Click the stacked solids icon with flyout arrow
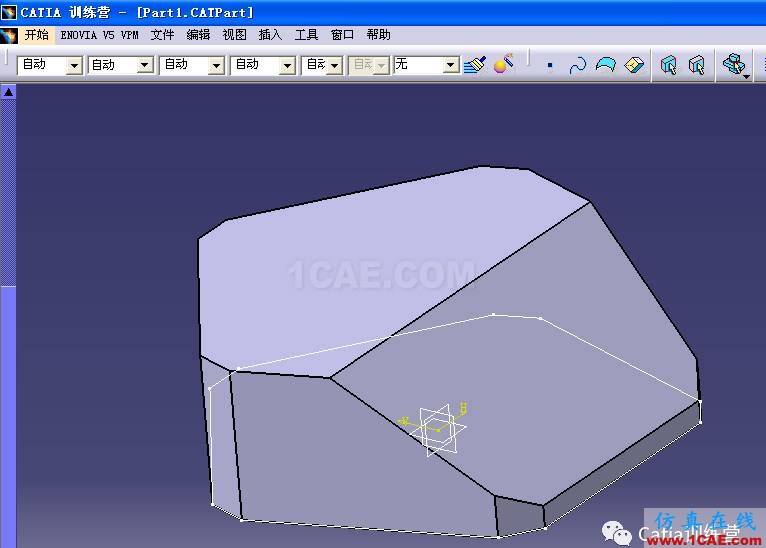The width and height of the screenshot is (766, 548). click(734, 65)
